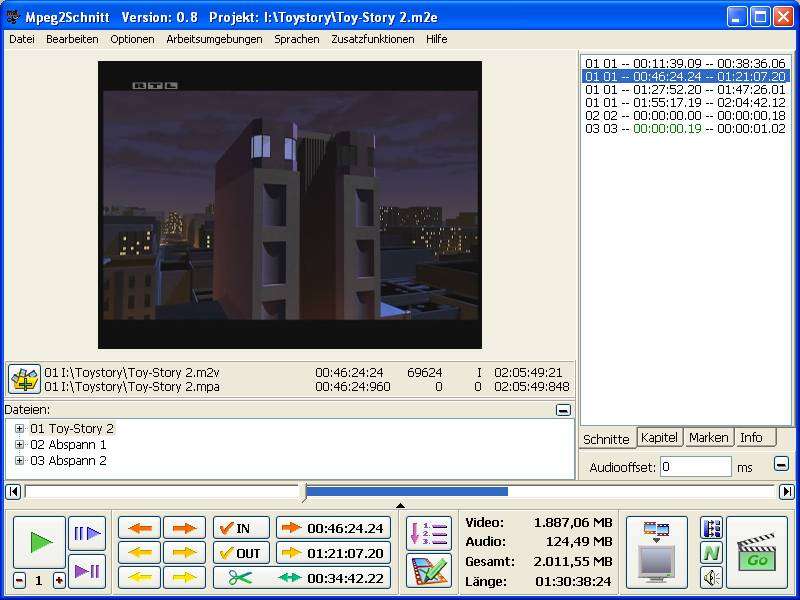Click the Länge value 01:30:38:24
This screenshot has height=600, width=800.
[x=573, y=581]
